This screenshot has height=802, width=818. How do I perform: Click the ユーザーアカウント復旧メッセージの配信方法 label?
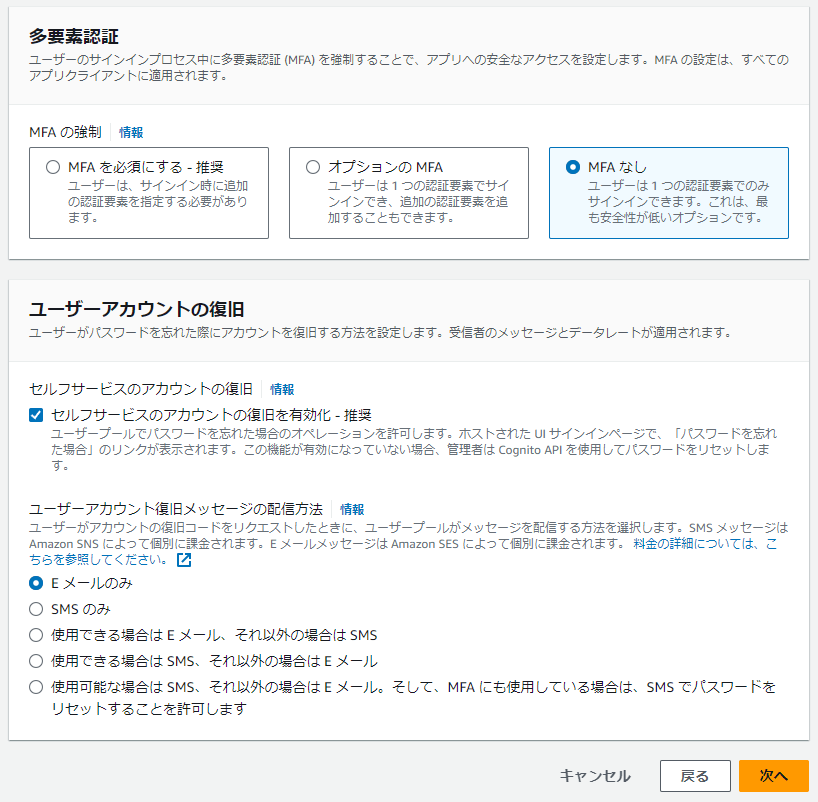coord(176,509)
